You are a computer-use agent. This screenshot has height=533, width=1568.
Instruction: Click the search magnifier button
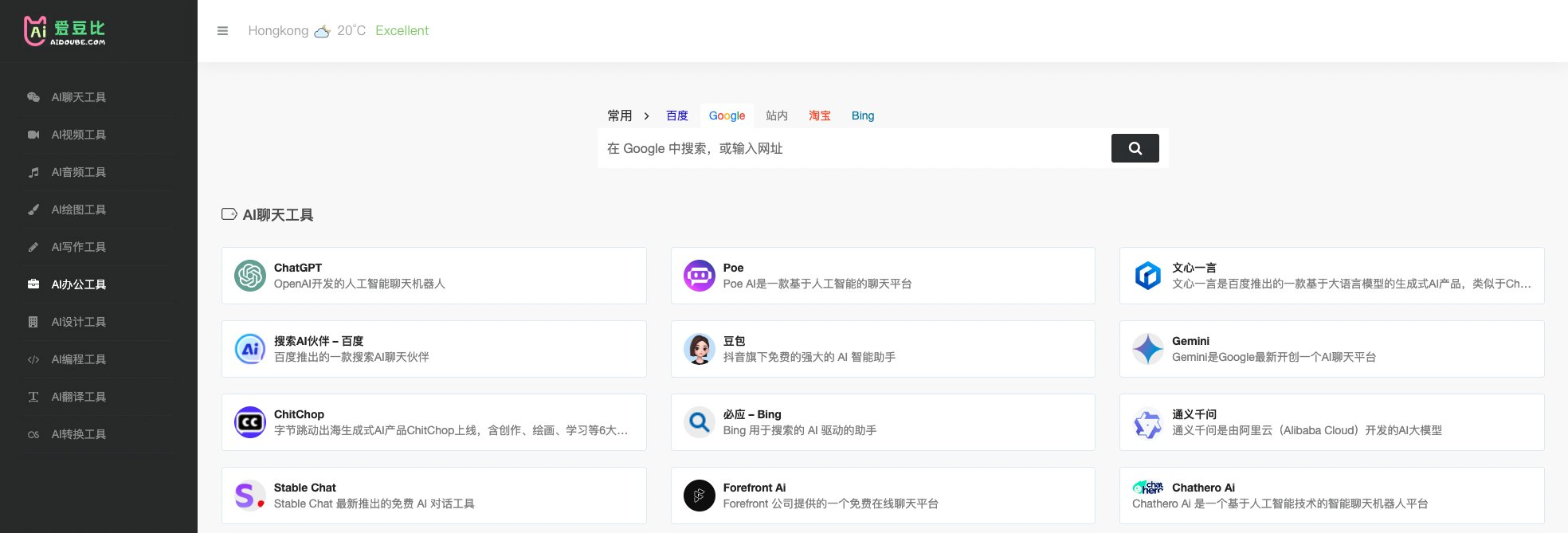pyautogui.click(x=1135, y=148)
